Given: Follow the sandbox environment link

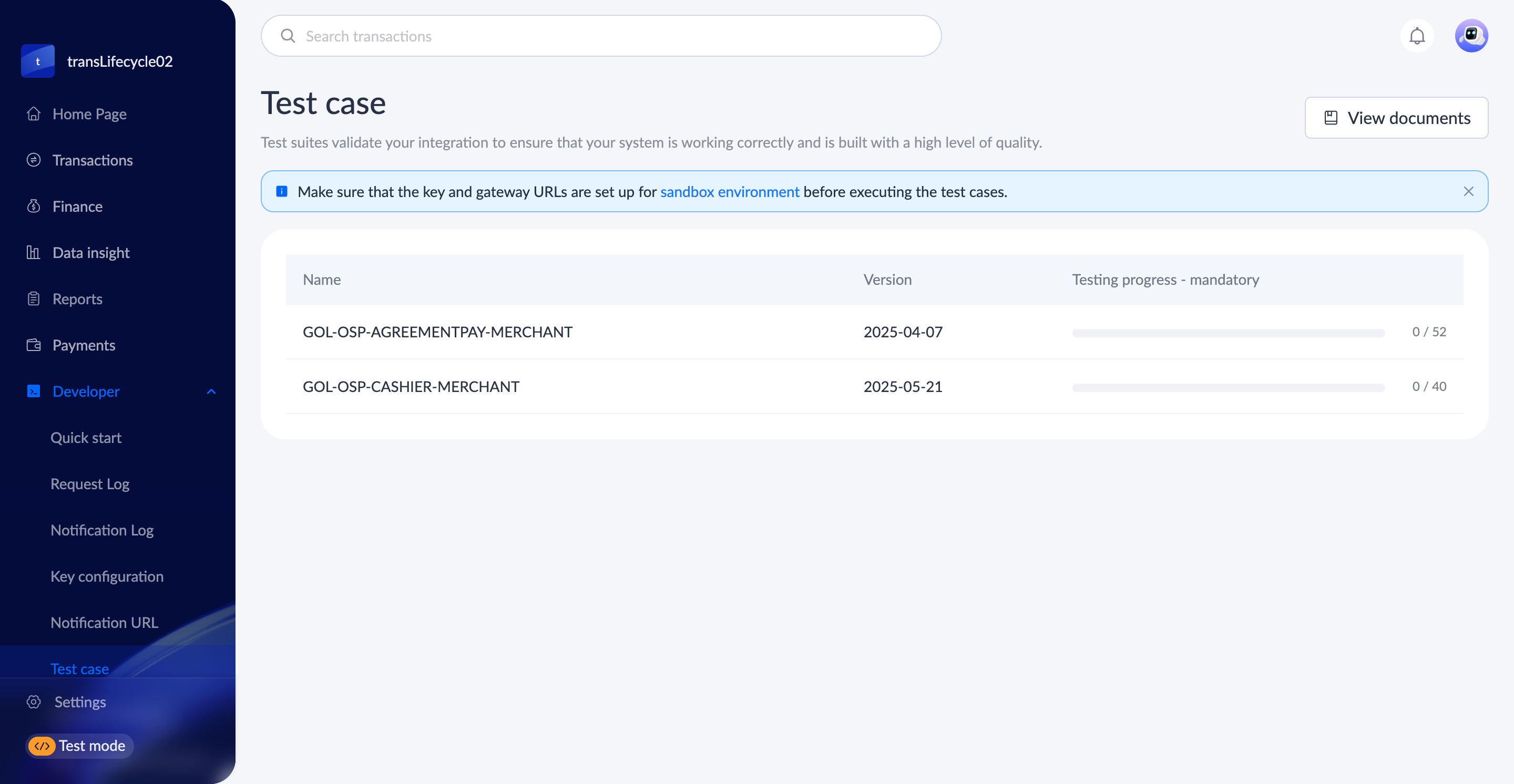Looking at the screenshot, I should tap(729, 192).
